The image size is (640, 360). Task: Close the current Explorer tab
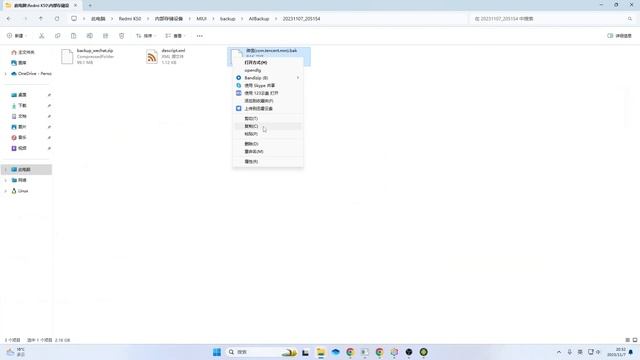76,5
